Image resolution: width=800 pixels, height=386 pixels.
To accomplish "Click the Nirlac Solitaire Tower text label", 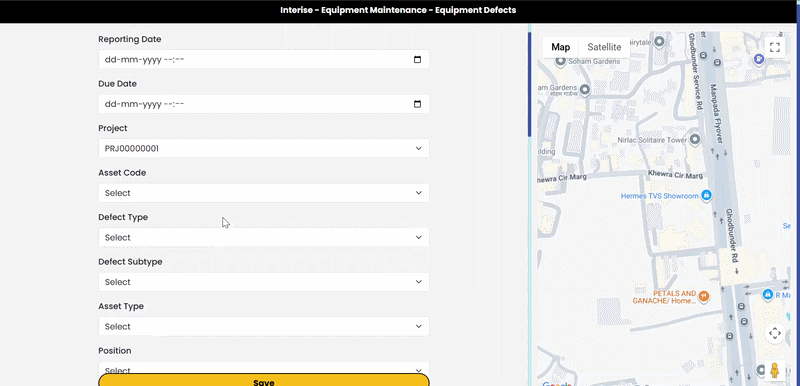I will pos(653,139).
